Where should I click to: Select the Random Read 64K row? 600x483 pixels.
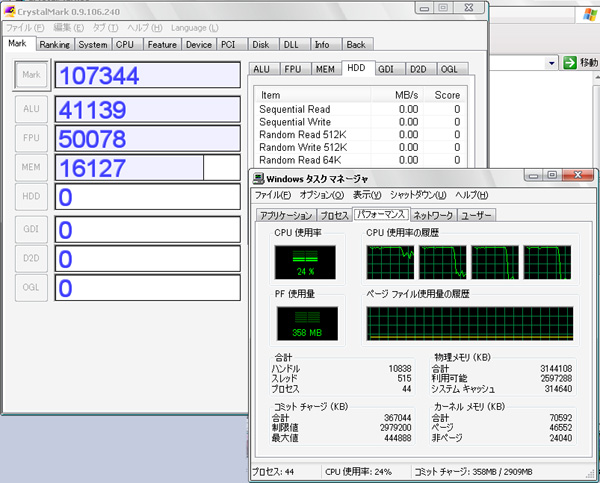point(360,160)
